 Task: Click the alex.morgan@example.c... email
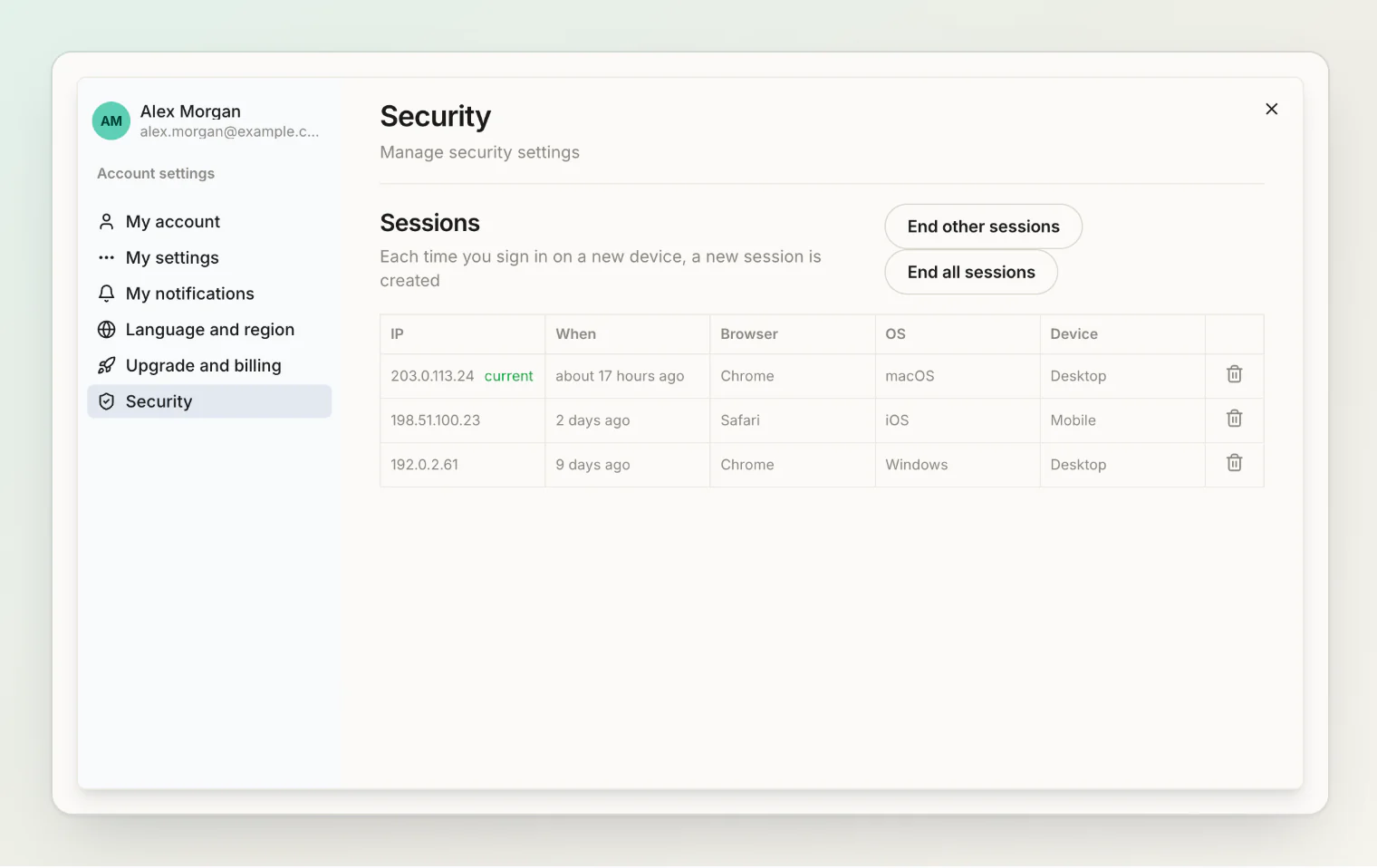click(229, 131)
